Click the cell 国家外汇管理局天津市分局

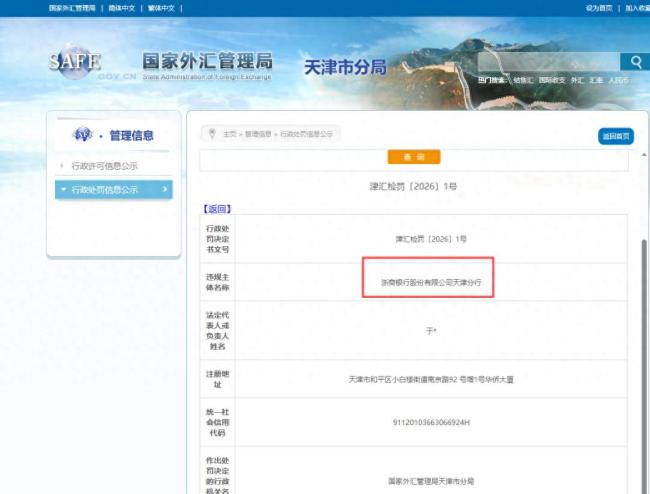(x=431, y=481)
